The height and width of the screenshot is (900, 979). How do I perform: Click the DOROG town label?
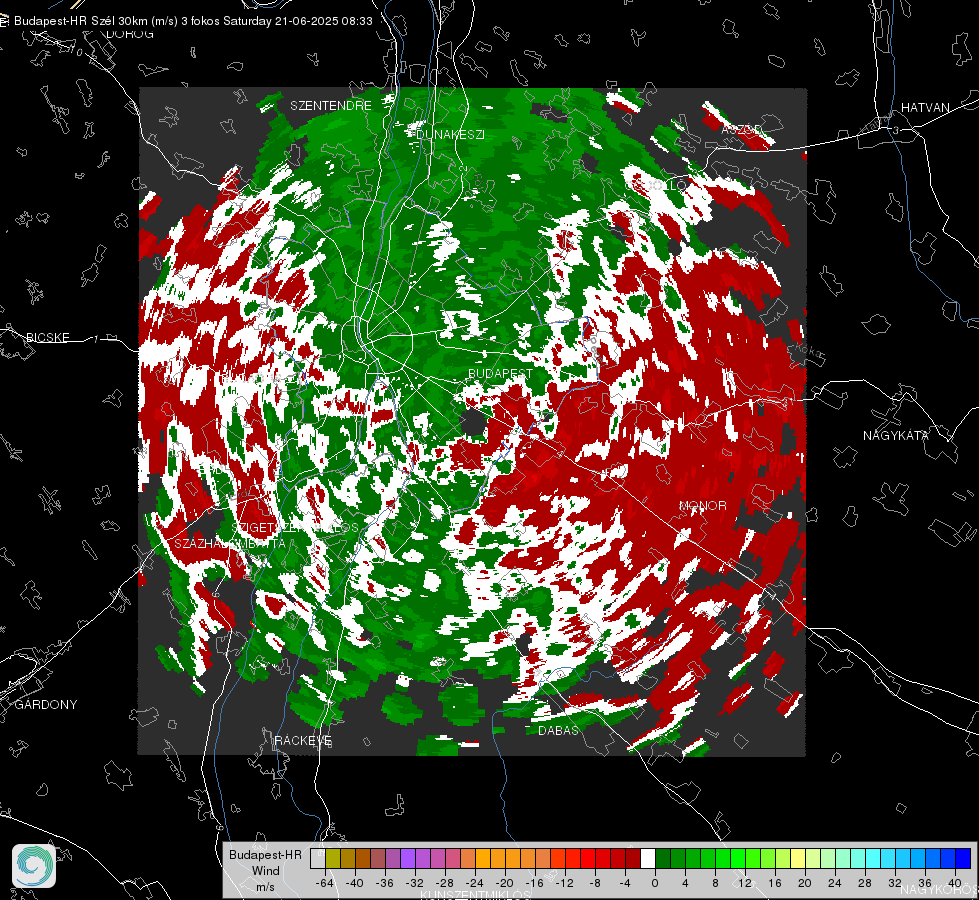coord(130,34)
